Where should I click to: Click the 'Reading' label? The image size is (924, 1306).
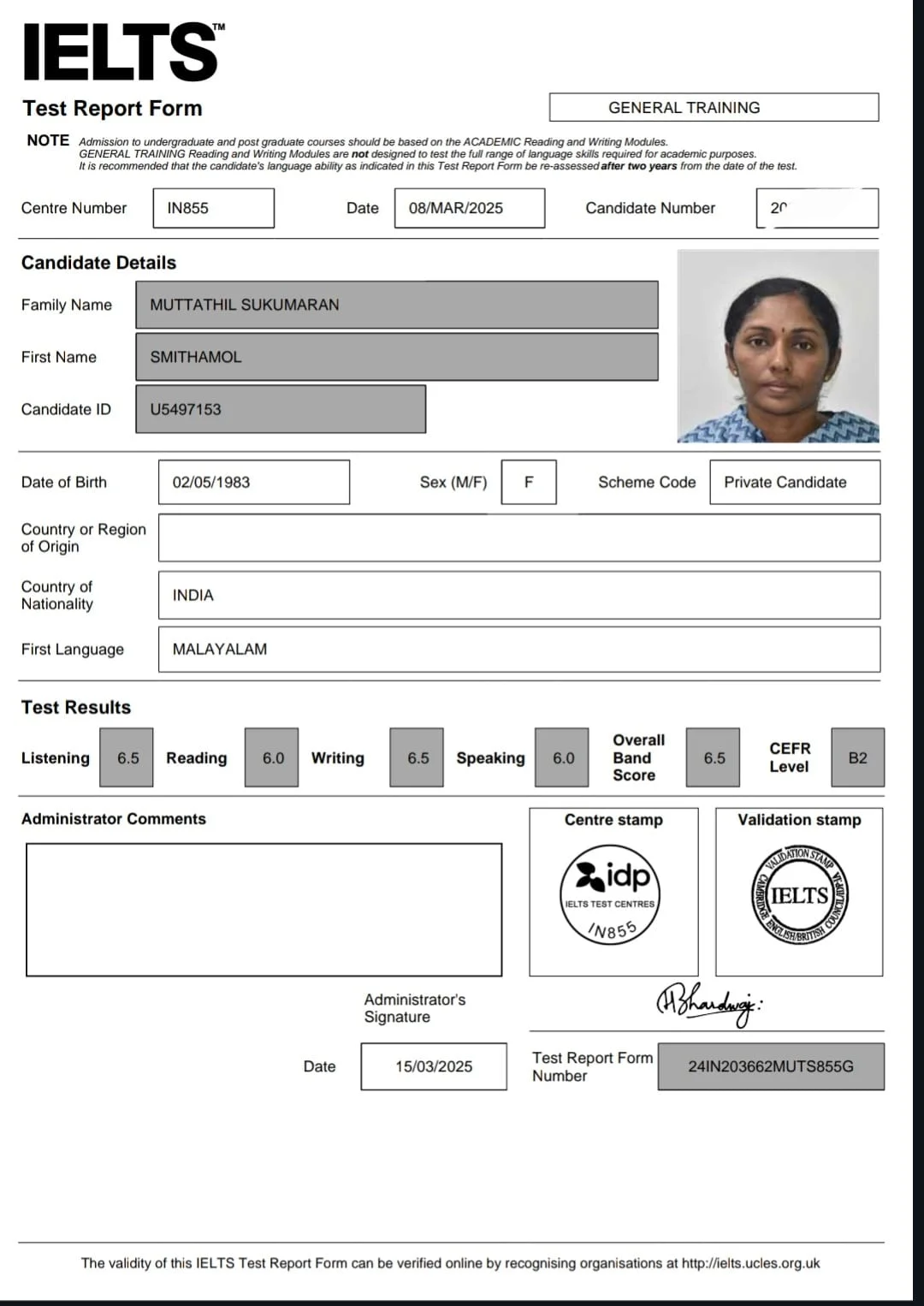[197, 757]
